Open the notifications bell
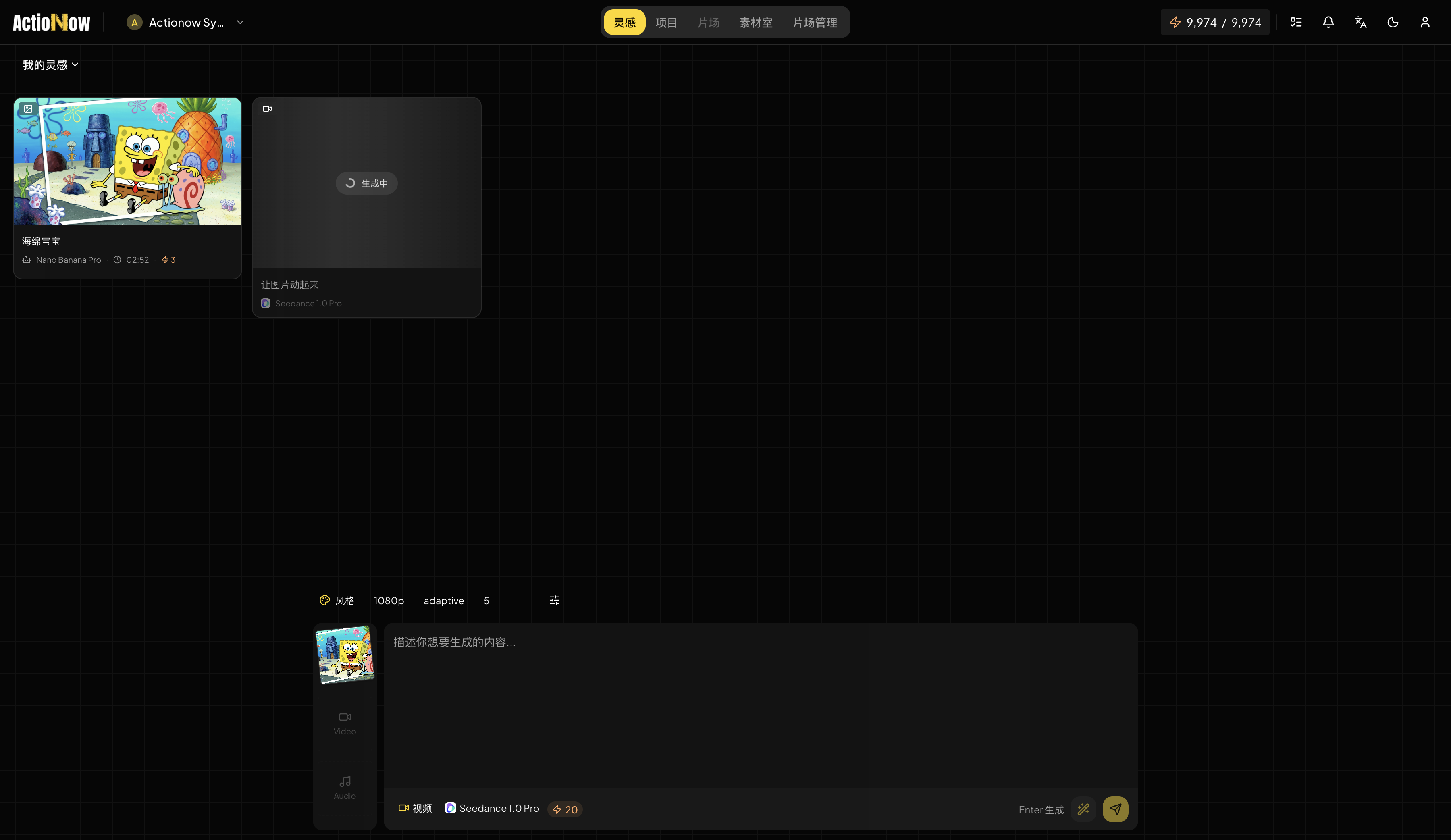 [x=1328, y=22]
